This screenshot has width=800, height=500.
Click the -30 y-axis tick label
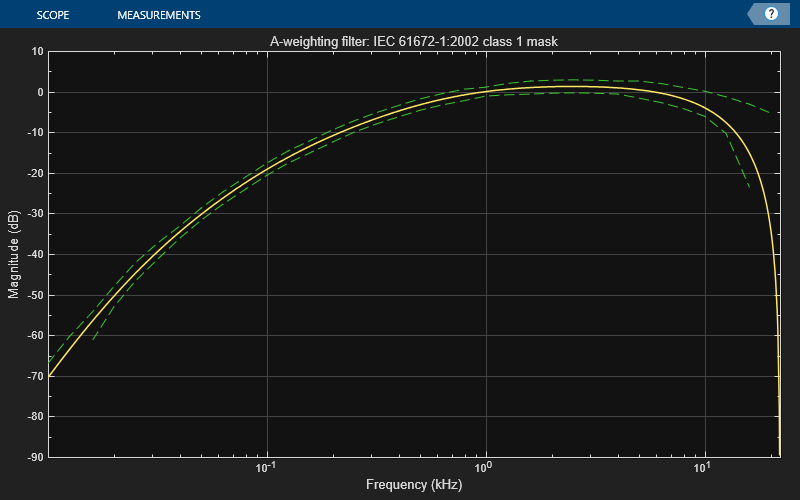[x=35, y=214]
